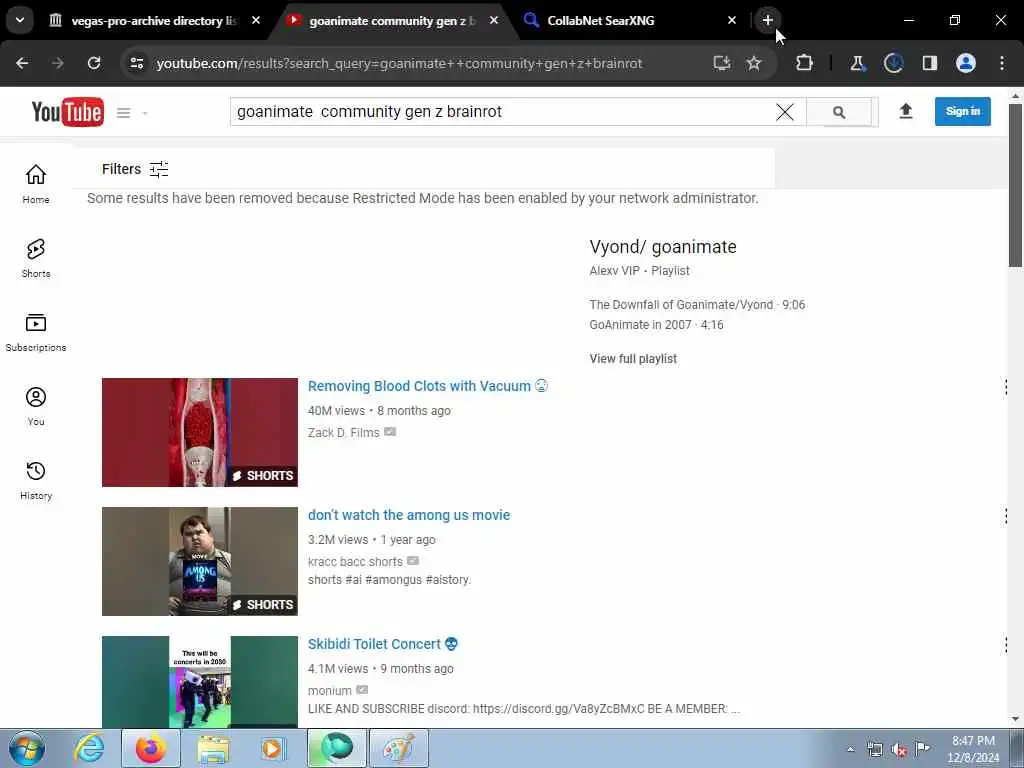Show hidden system tray icons arrow
Viewport: 1024px width, 768px height.
(x=850, y=749)
